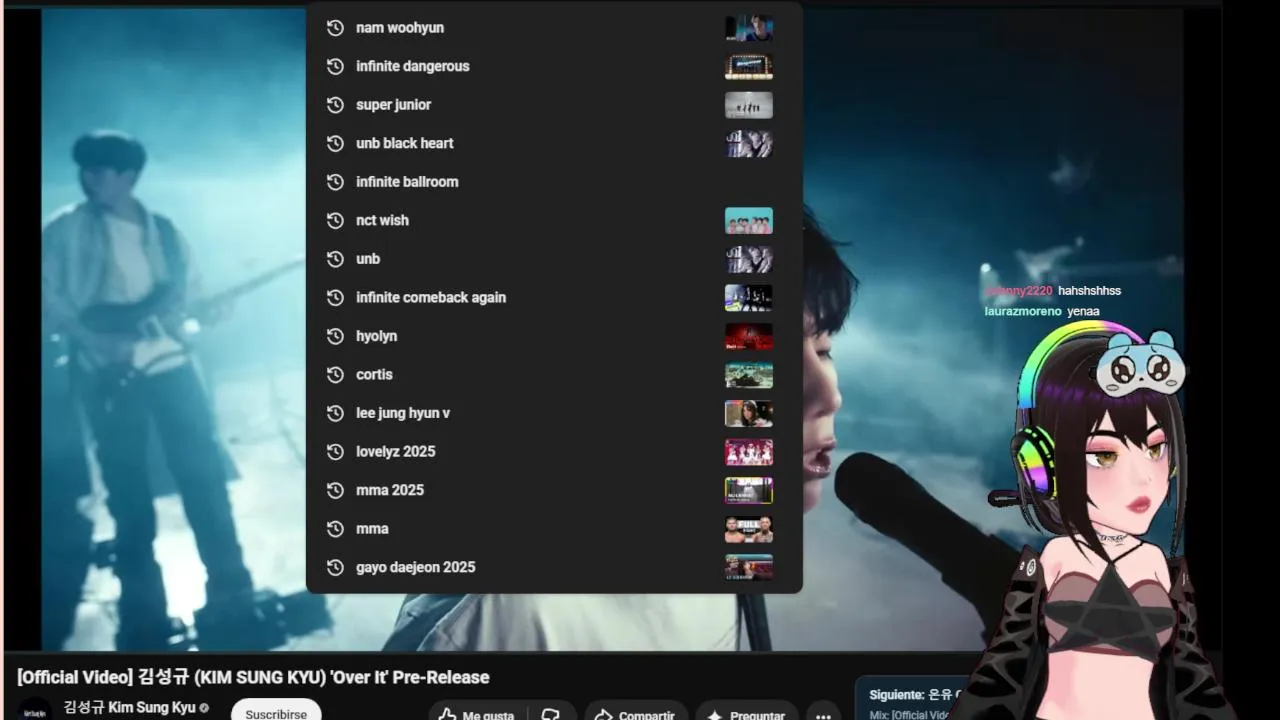This screenshot has height=720, width=1280.
Task: Click history icon beside 'nct wish'
Action: (335, 220)
